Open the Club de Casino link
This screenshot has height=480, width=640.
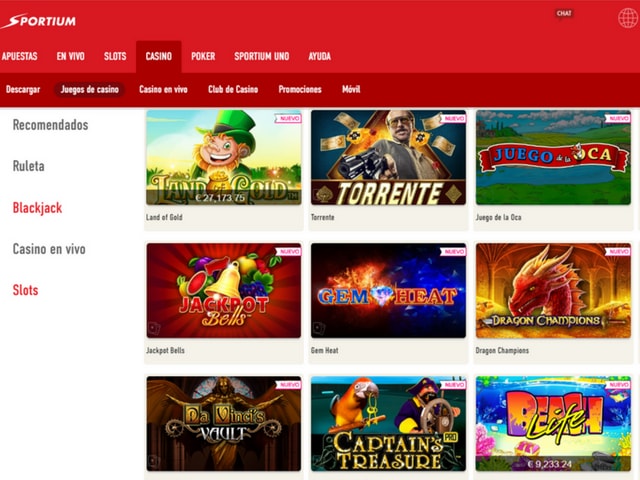233,89
